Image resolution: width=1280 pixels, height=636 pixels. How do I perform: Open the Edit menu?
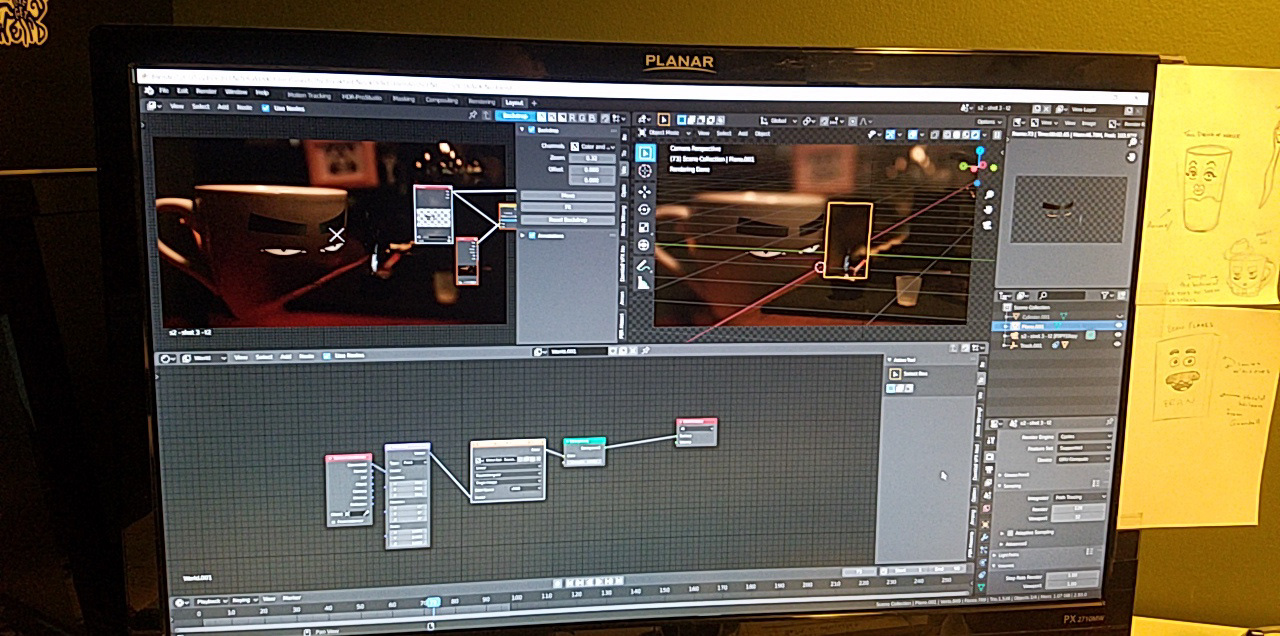point(182,91)
